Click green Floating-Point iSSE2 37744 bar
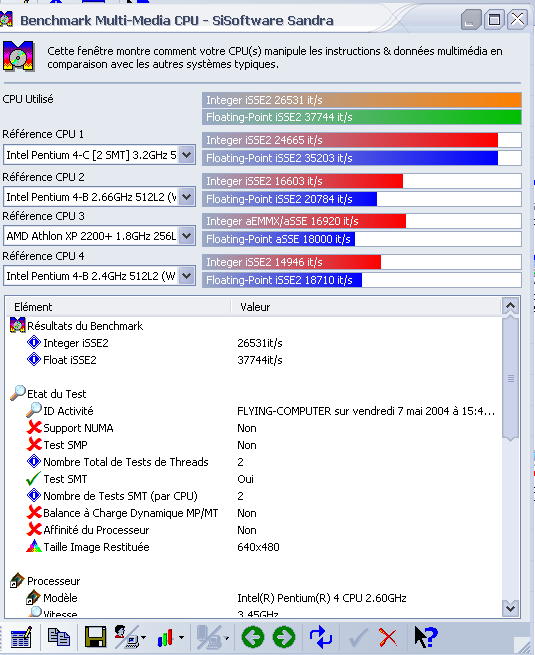 (x=362, y=117)
